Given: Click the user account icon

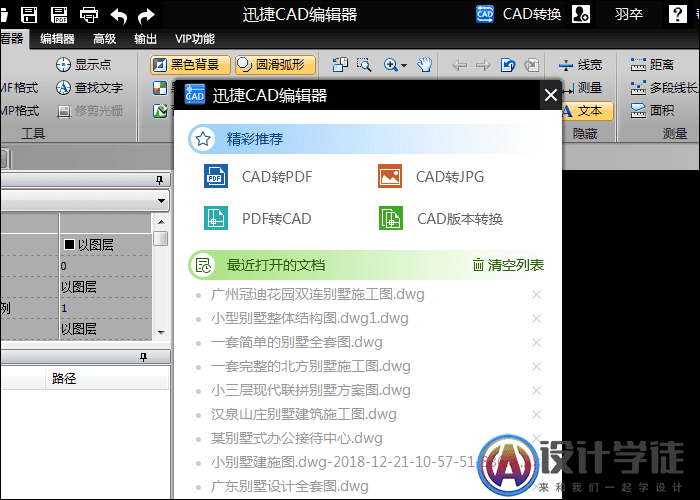Looking at the screenshot, I should (581, 14).
